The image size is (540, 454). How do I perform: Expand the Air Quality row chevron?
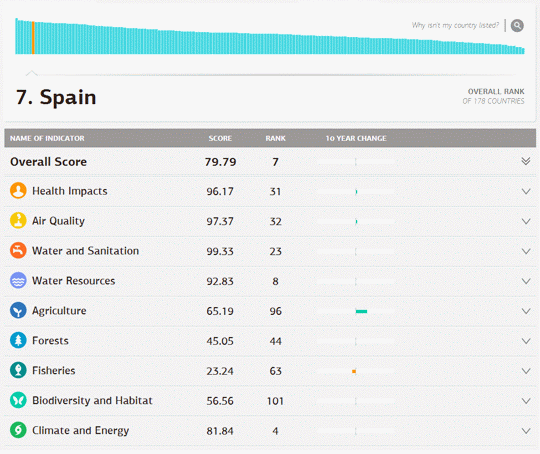tap(526, 221)
